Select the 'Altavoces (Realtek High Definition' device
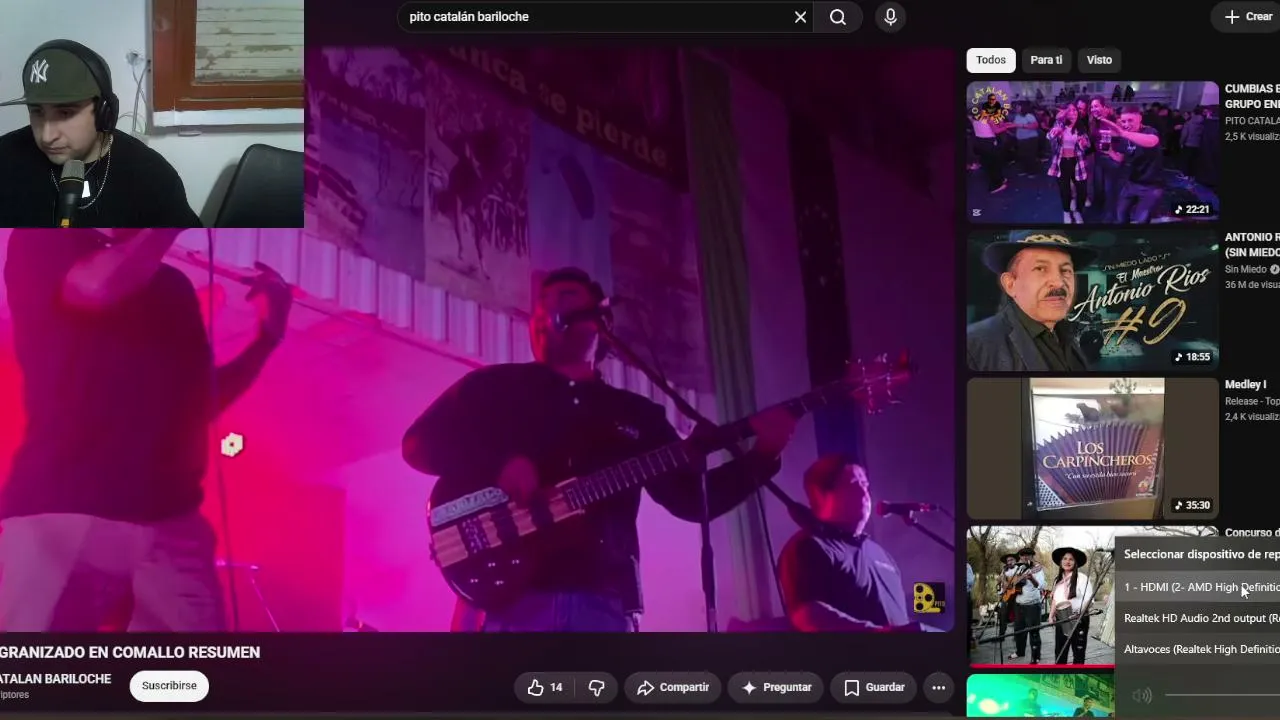The width and height of the screenshot is (1280, 720). (1198, 649)
